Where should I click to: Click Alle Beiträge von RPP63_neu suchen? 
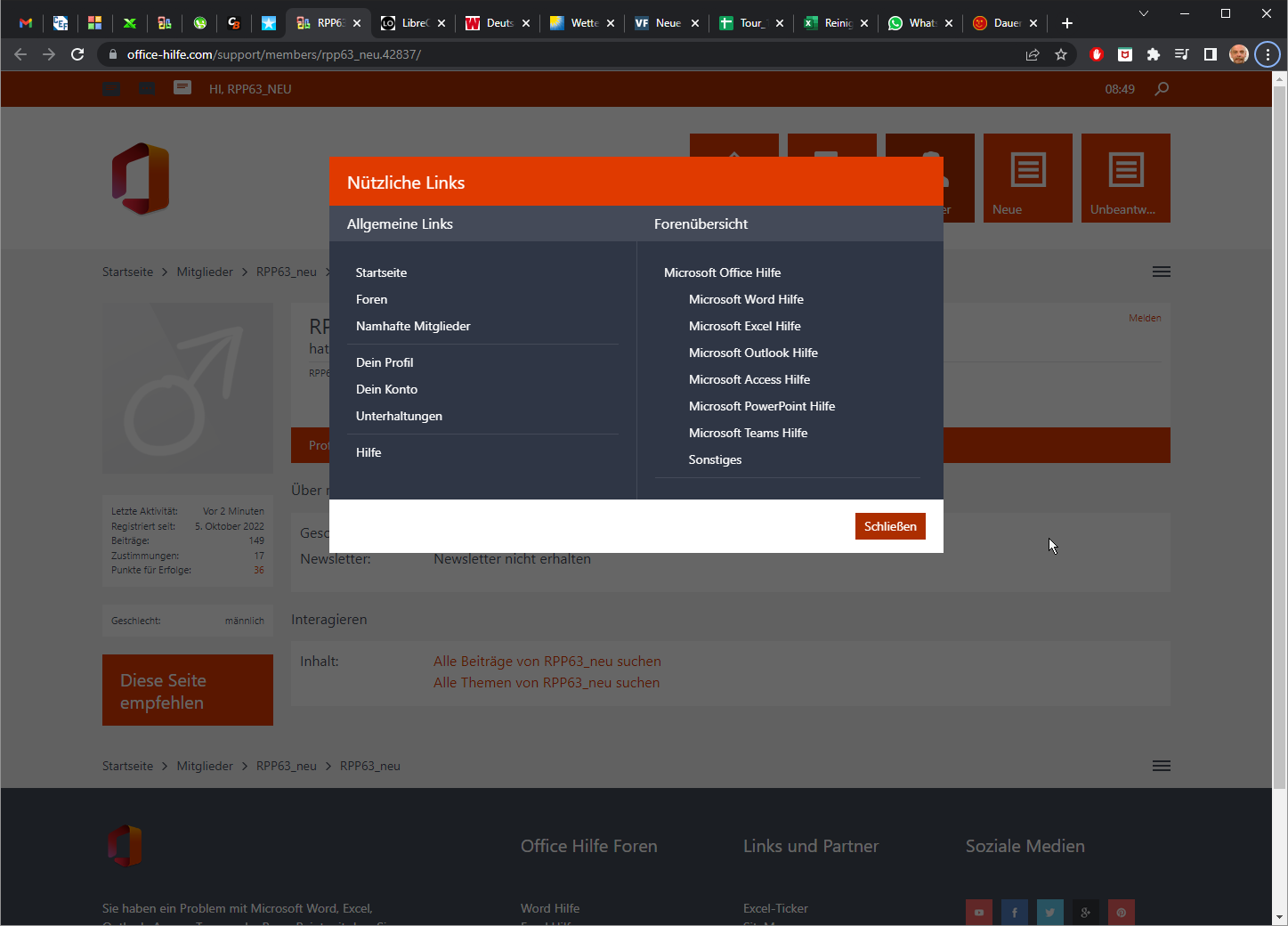click(547, 662)
